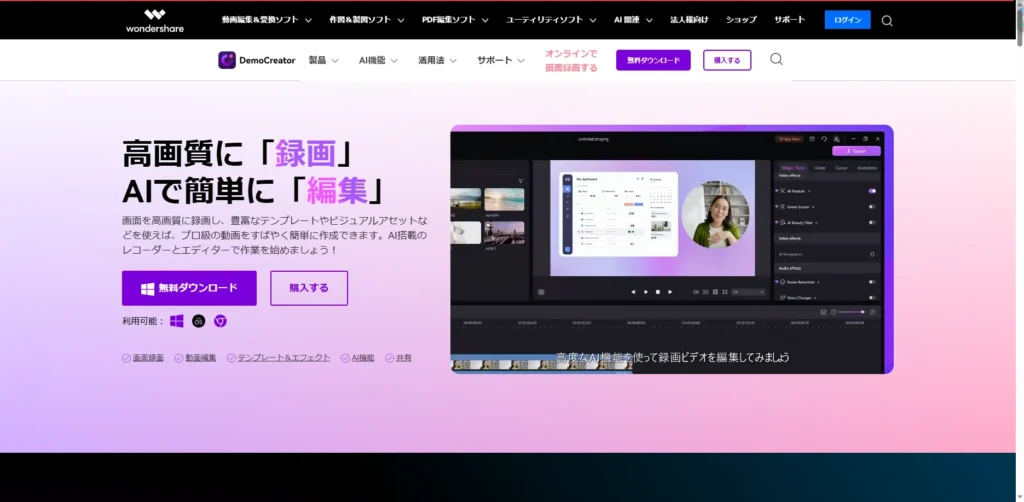Click the DemoCreator product logo icon
The height and width of the screenshot is (502, 1024).
point(227,60)
